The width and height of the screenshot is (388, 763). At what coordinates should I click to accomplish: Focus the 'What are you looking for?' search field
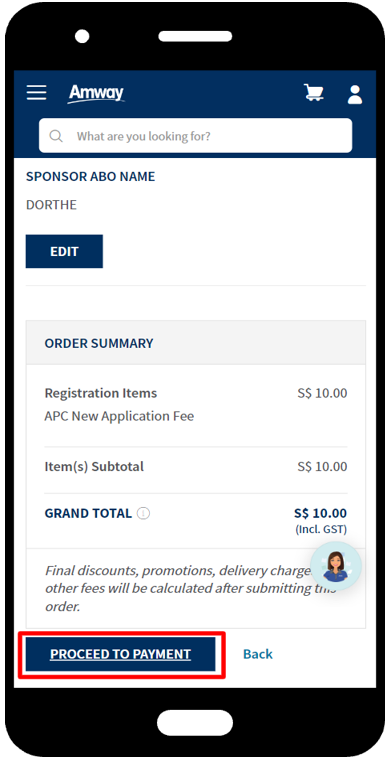tap(195, 136)
